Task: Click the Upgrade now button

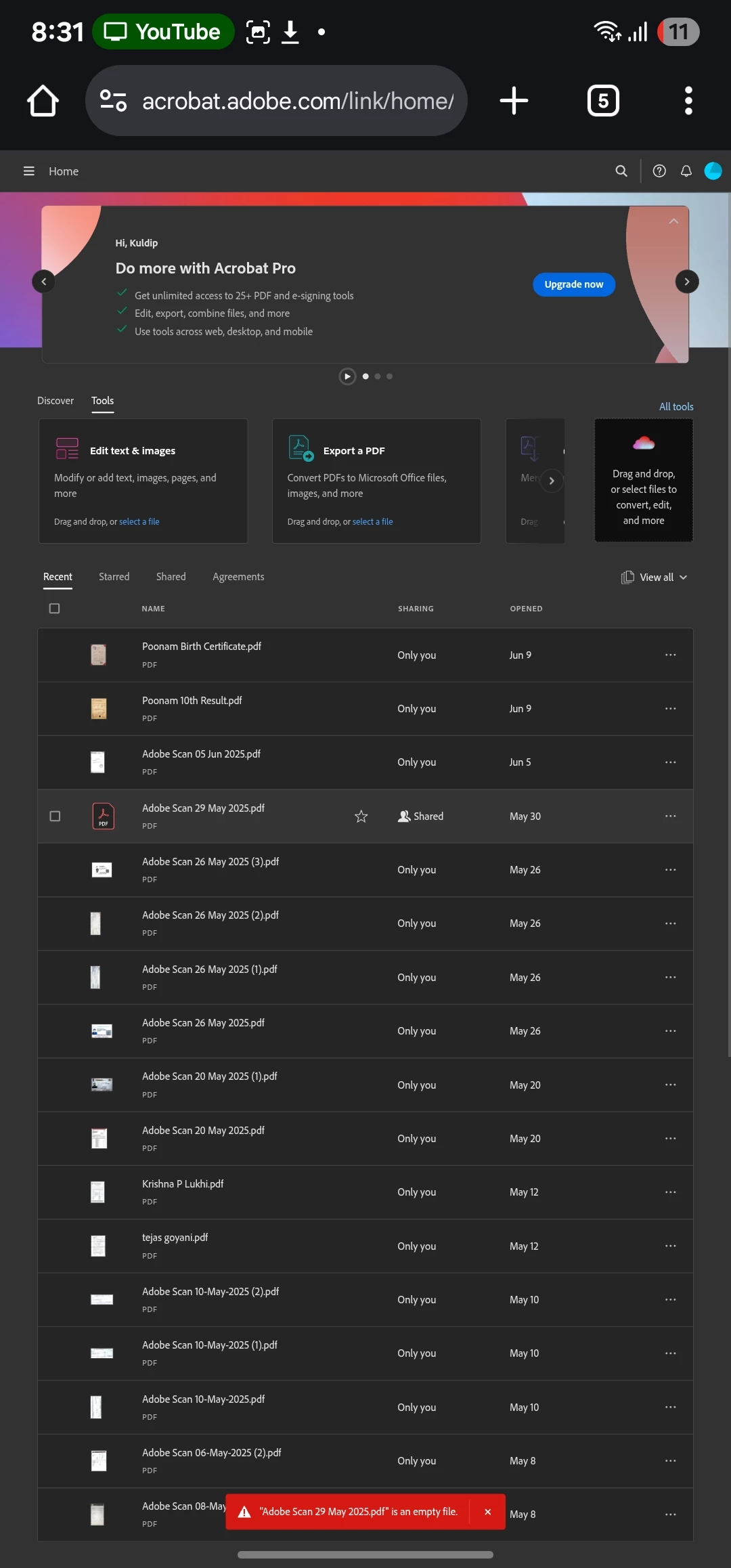Action: [x=574, y=284]
